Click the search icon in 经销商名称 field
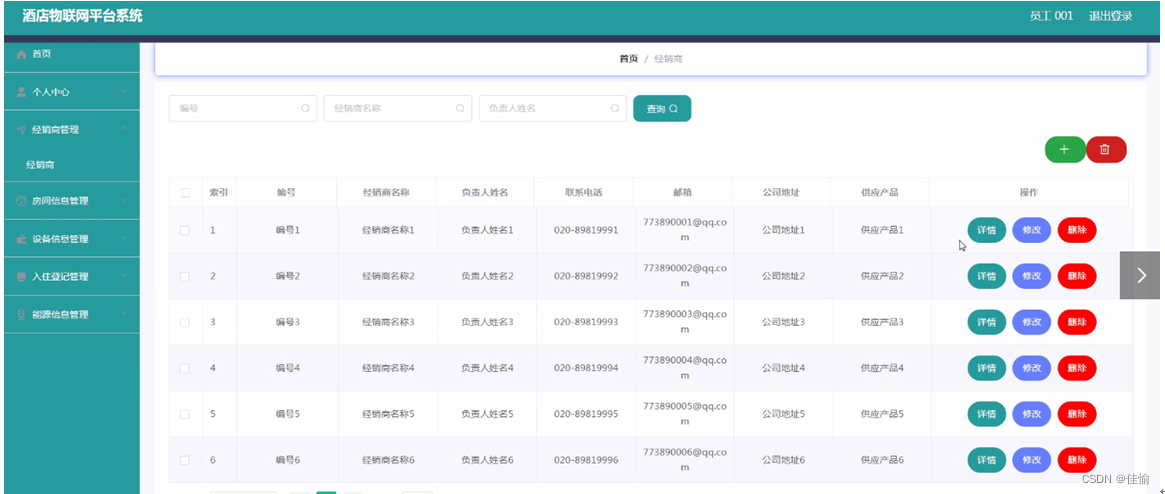The image size is (1165, 494). 460,108
